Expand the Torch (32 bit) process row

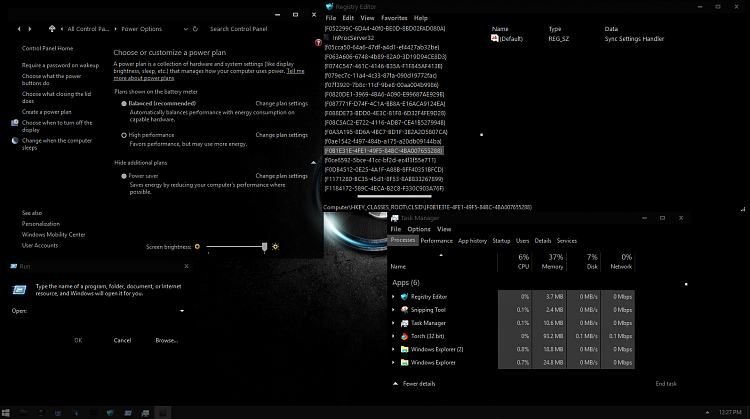pos(394,336)
